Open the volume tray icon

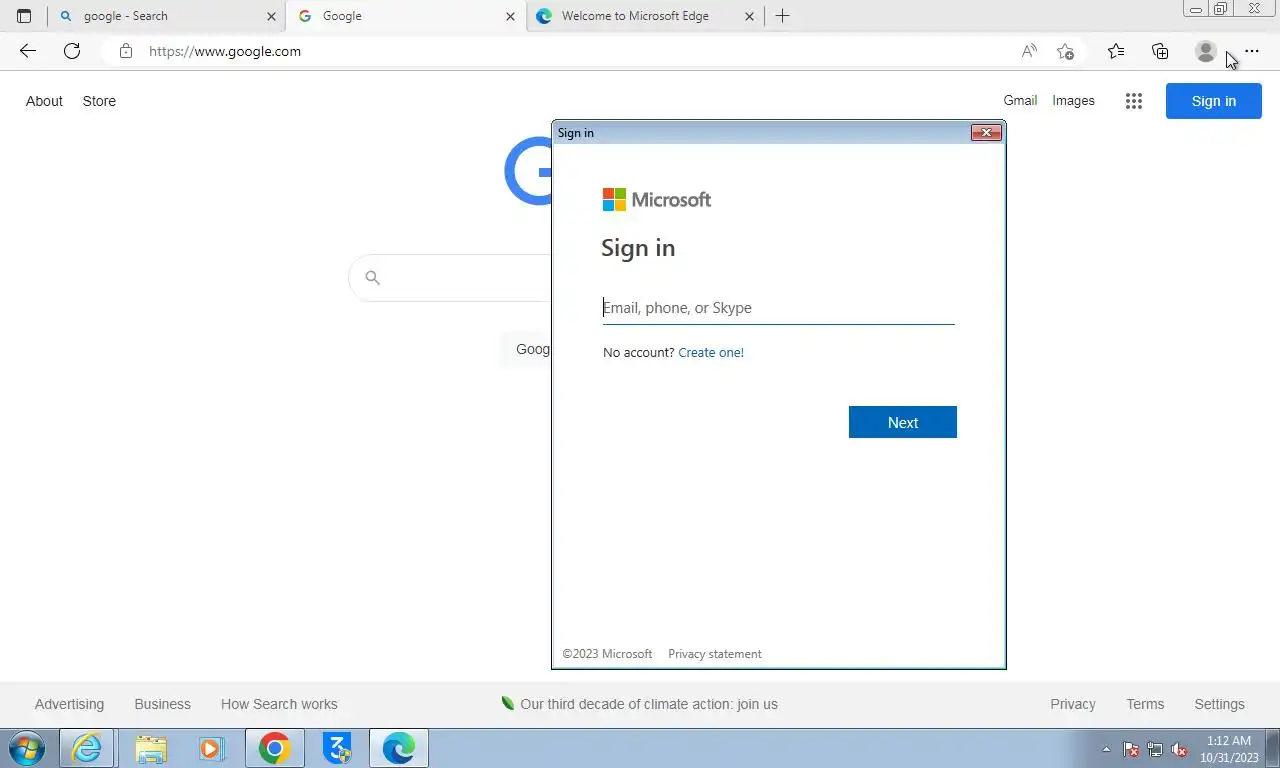click(1180, 749)
